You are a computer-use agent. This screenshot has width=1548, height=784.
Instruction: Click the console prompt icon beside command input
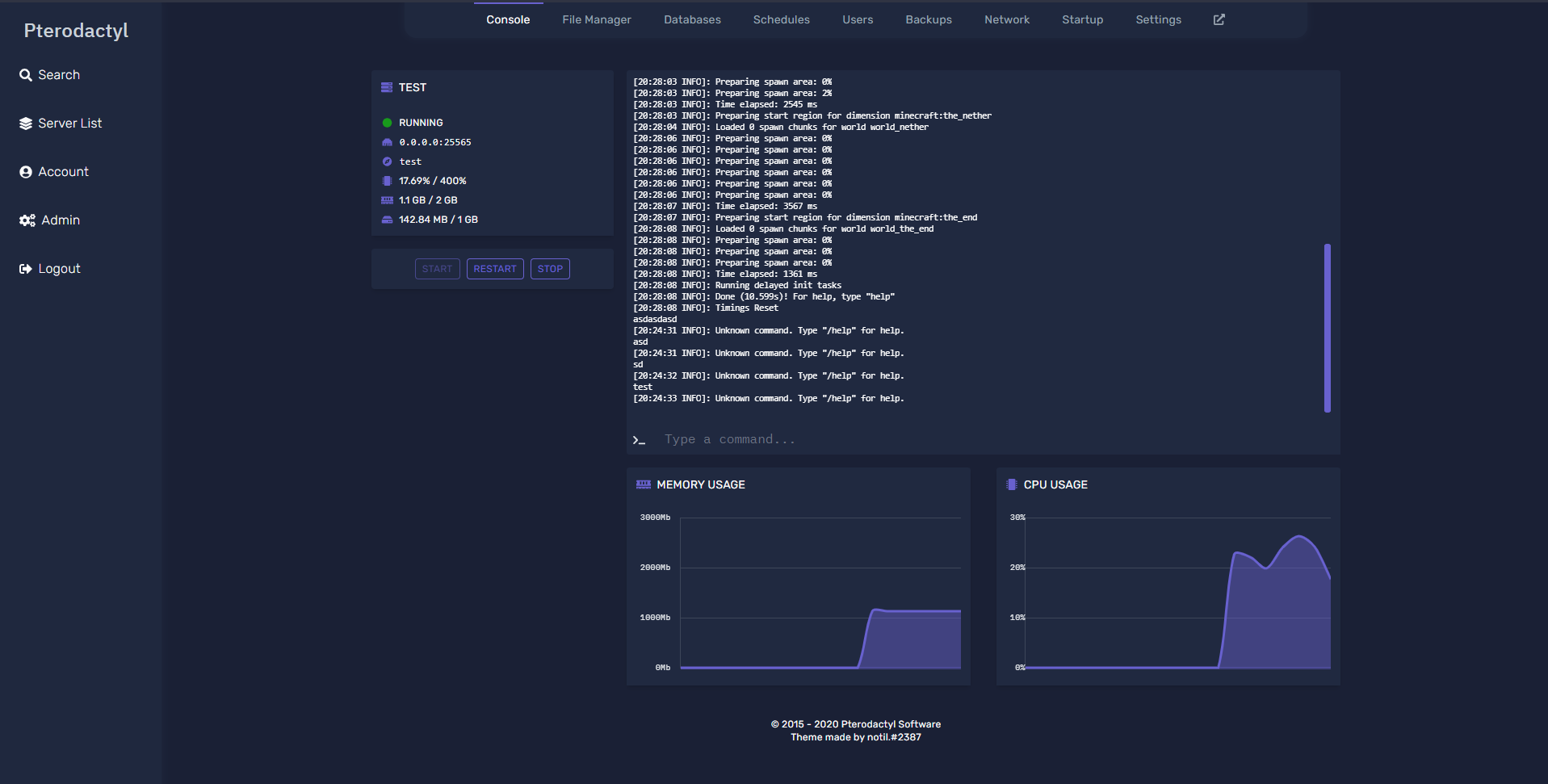pos(639,440)
